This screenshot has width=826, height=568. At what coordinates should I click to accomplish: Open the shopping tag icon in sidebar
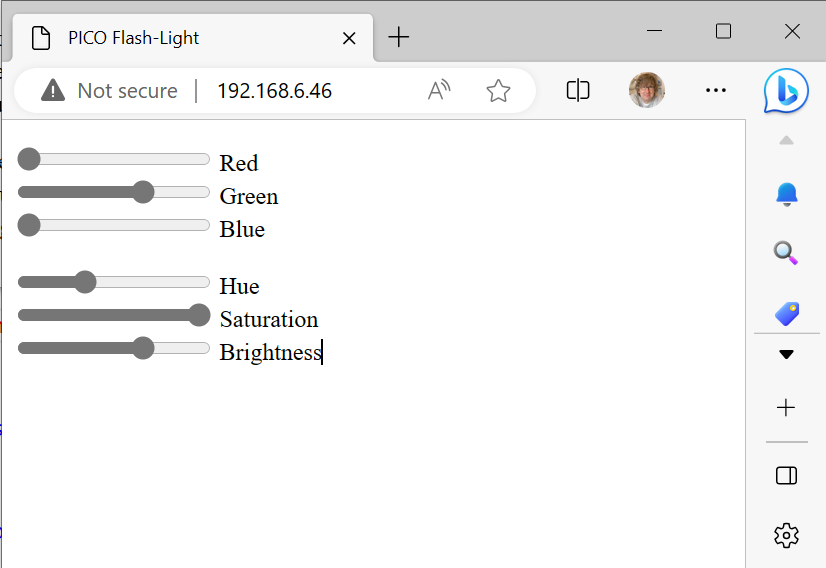point(787,314)
